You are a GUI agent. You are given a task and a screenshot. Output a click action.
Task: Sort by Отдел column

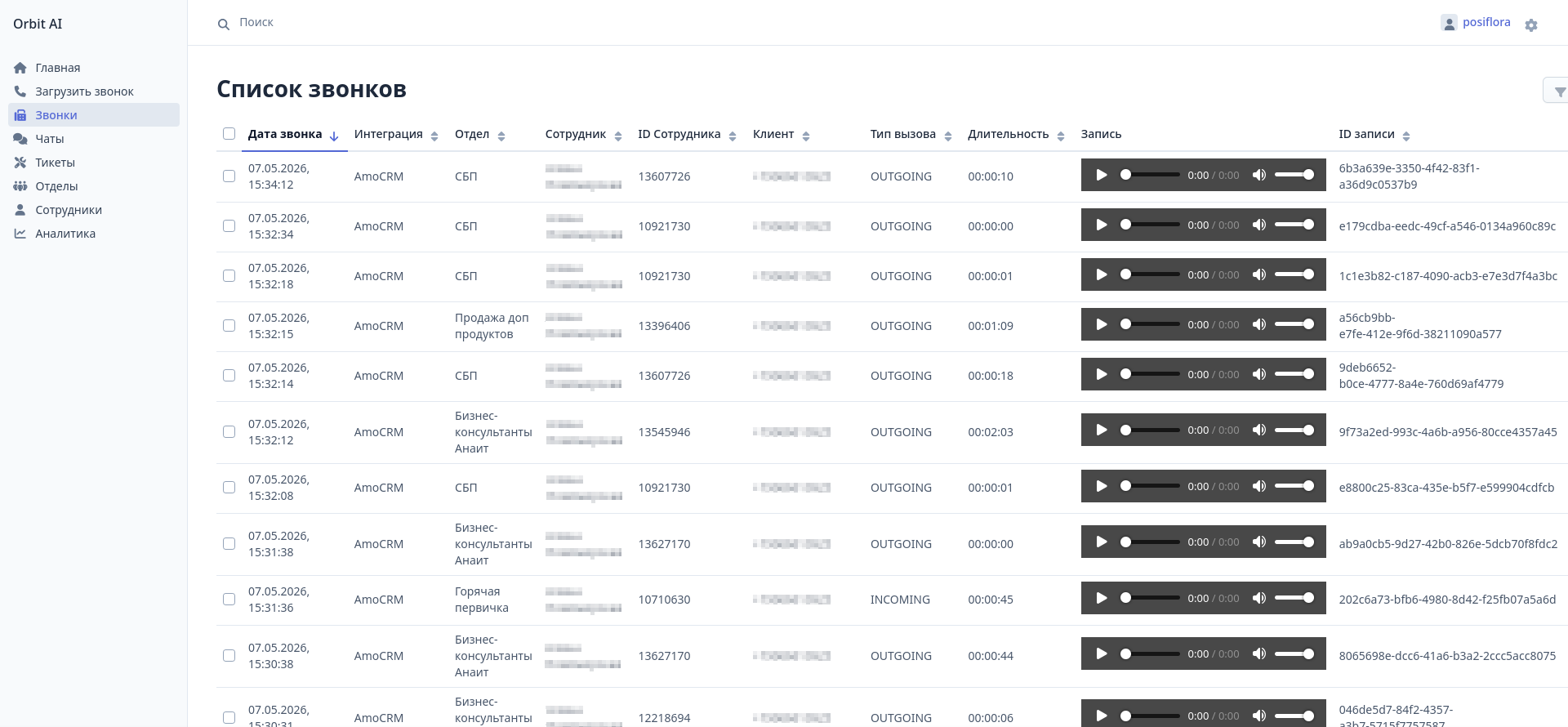pos(480,135)
